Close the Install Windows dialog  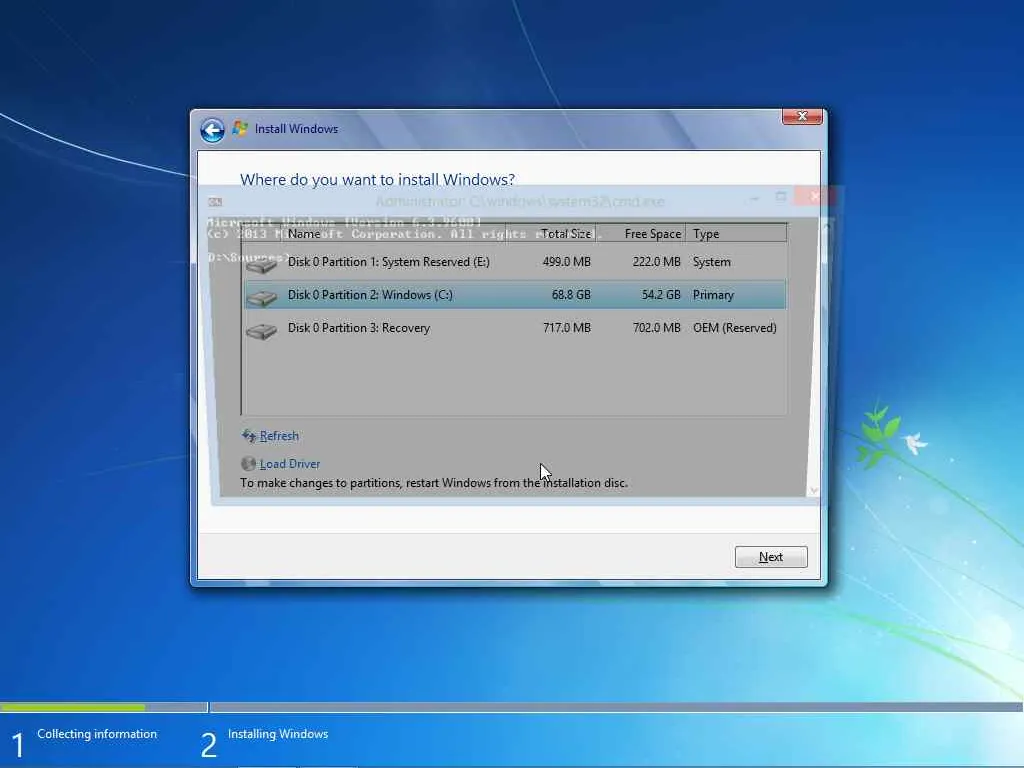[802, 116]
